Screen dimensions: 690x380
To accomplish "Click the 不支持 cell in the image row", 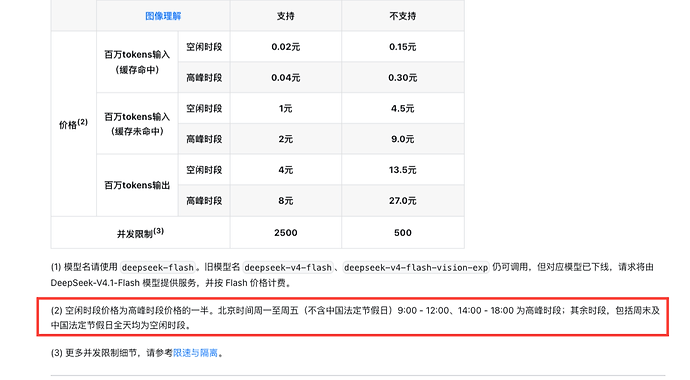I will (x=403, y=16).
